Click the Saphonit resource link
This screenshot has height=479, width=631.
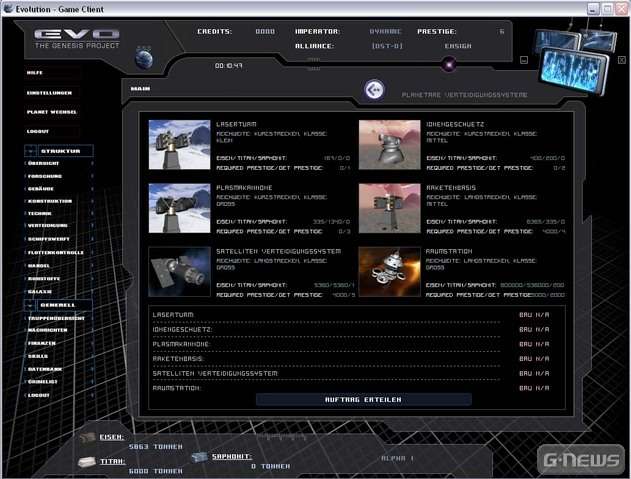click(232, 456)
